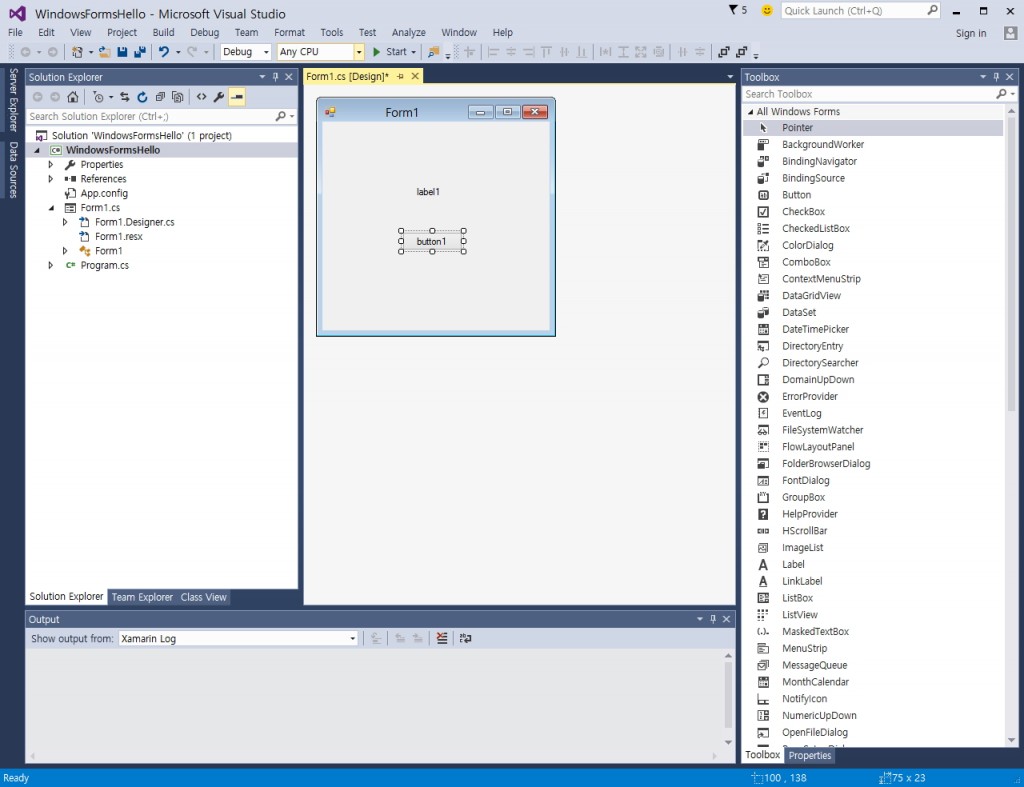Click the New Project toolbar icon
The height and width of the screenshot is (787, 1024).
click(78, 52)
